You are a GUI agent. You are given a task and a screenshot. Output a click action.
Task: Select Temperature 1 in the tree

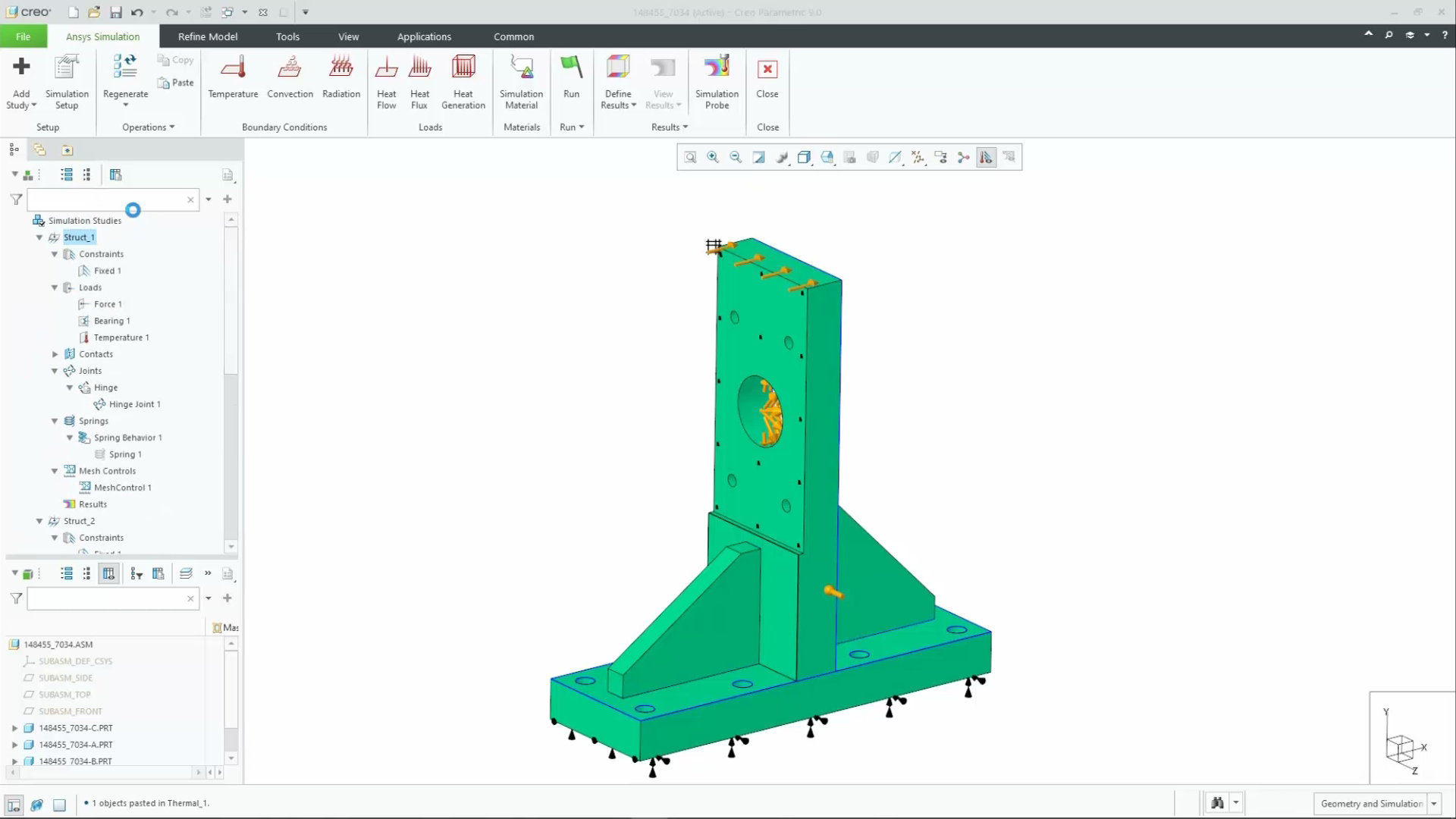pos(121,337)
